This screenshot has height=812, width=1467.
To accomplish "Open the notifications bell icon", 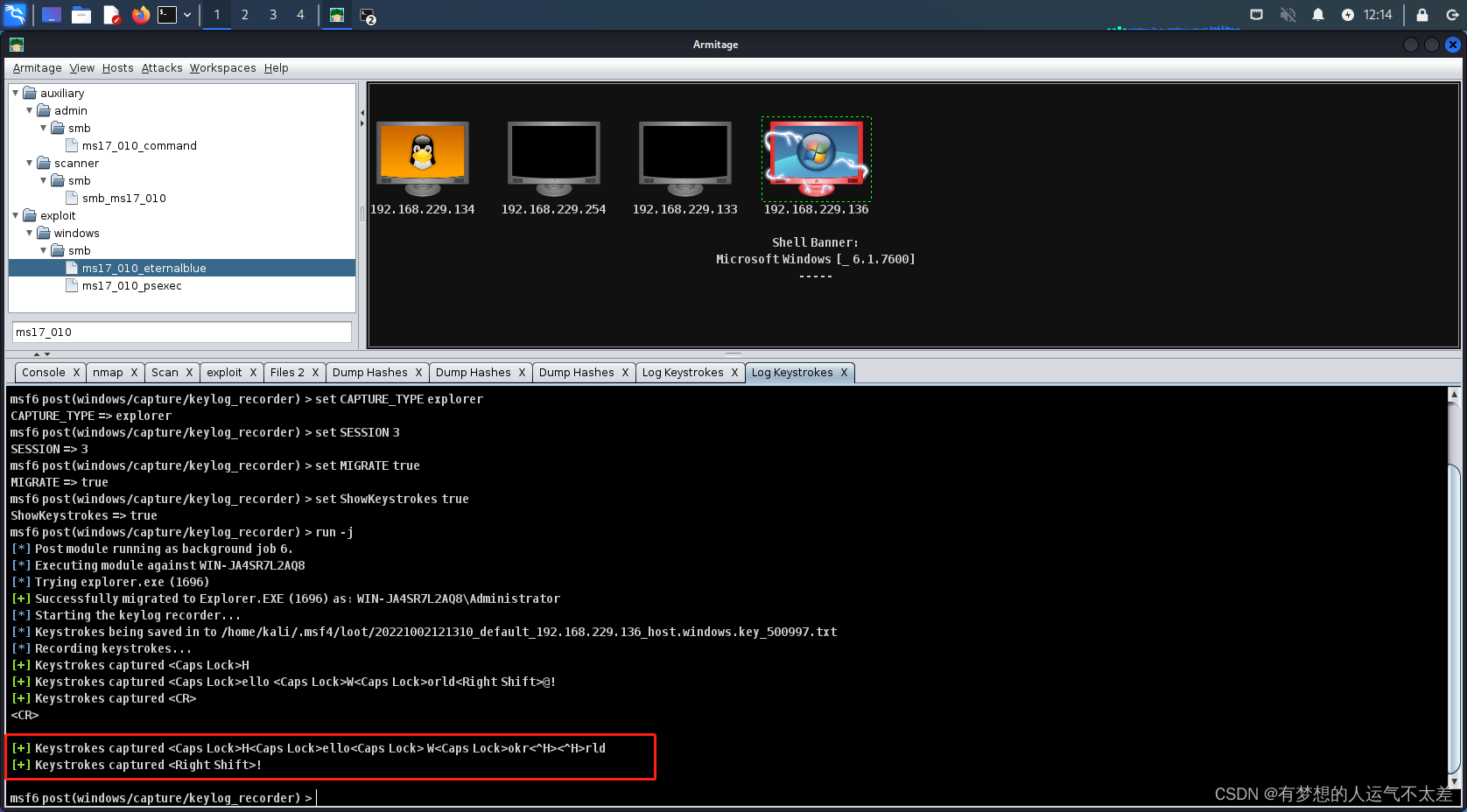I will (x=1318, y=15).
